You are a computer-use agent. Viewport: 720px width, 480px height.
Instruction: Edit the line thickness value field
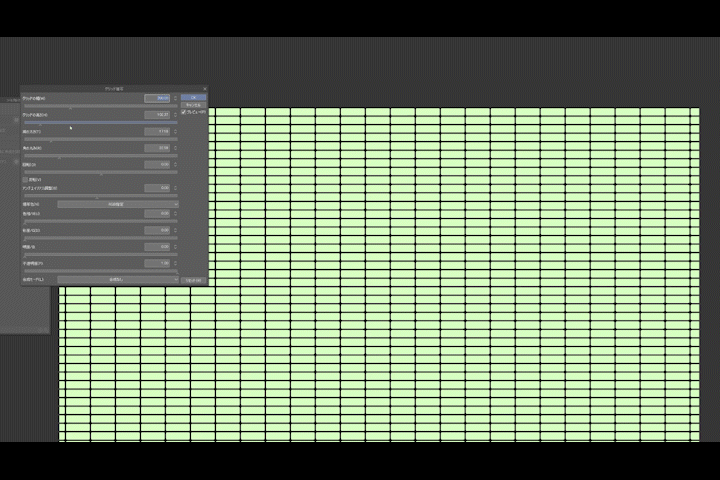(x=157, y=131)
